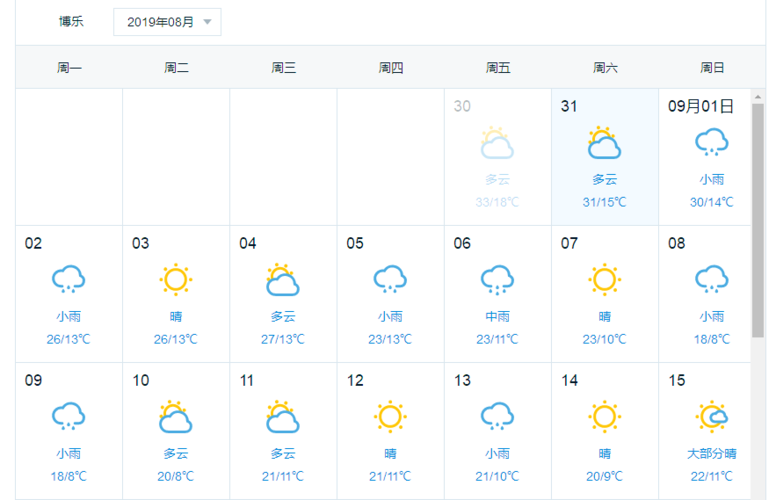Screen dimensions: 776x500
Task: Click the light rain icon on 09月01日
Action: pos(712,142)
